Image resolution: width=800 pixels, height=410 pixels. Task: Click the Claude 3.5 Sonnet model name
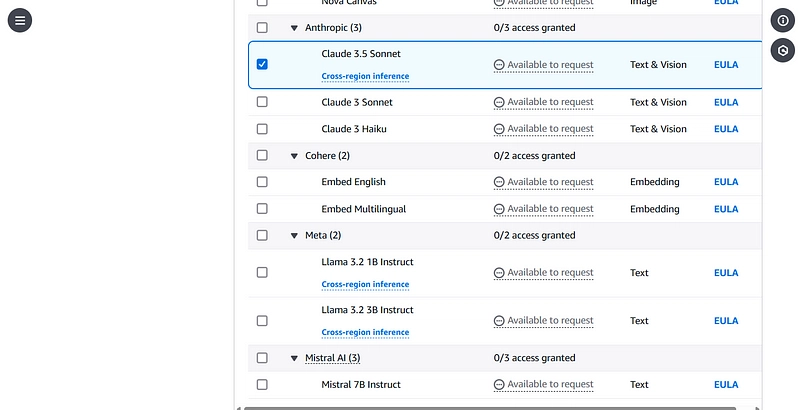pos(361,54)
